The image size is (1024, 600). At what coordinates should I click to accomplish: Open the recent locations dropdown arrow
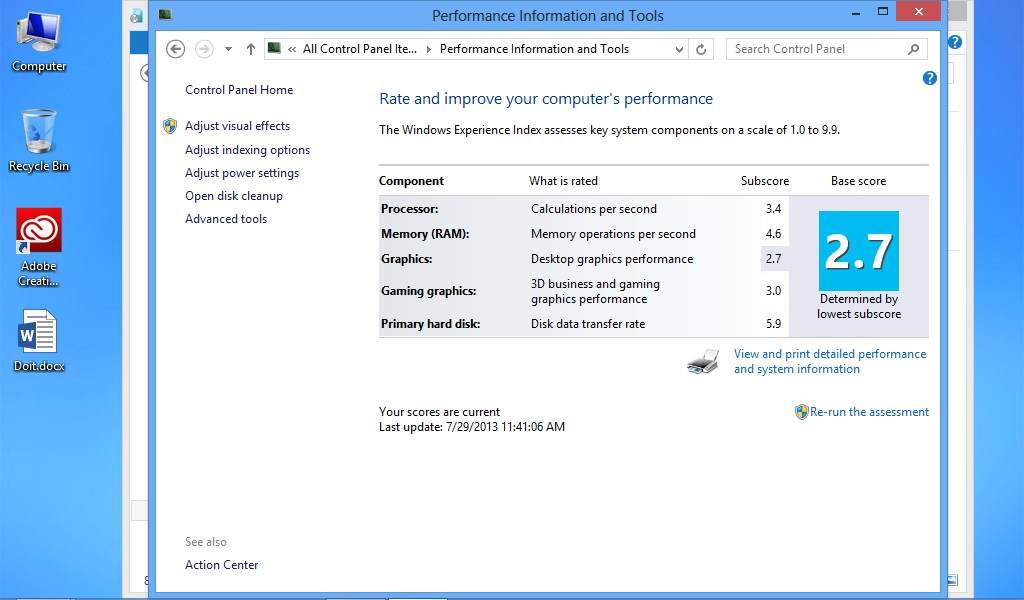[x=228, y=49]
